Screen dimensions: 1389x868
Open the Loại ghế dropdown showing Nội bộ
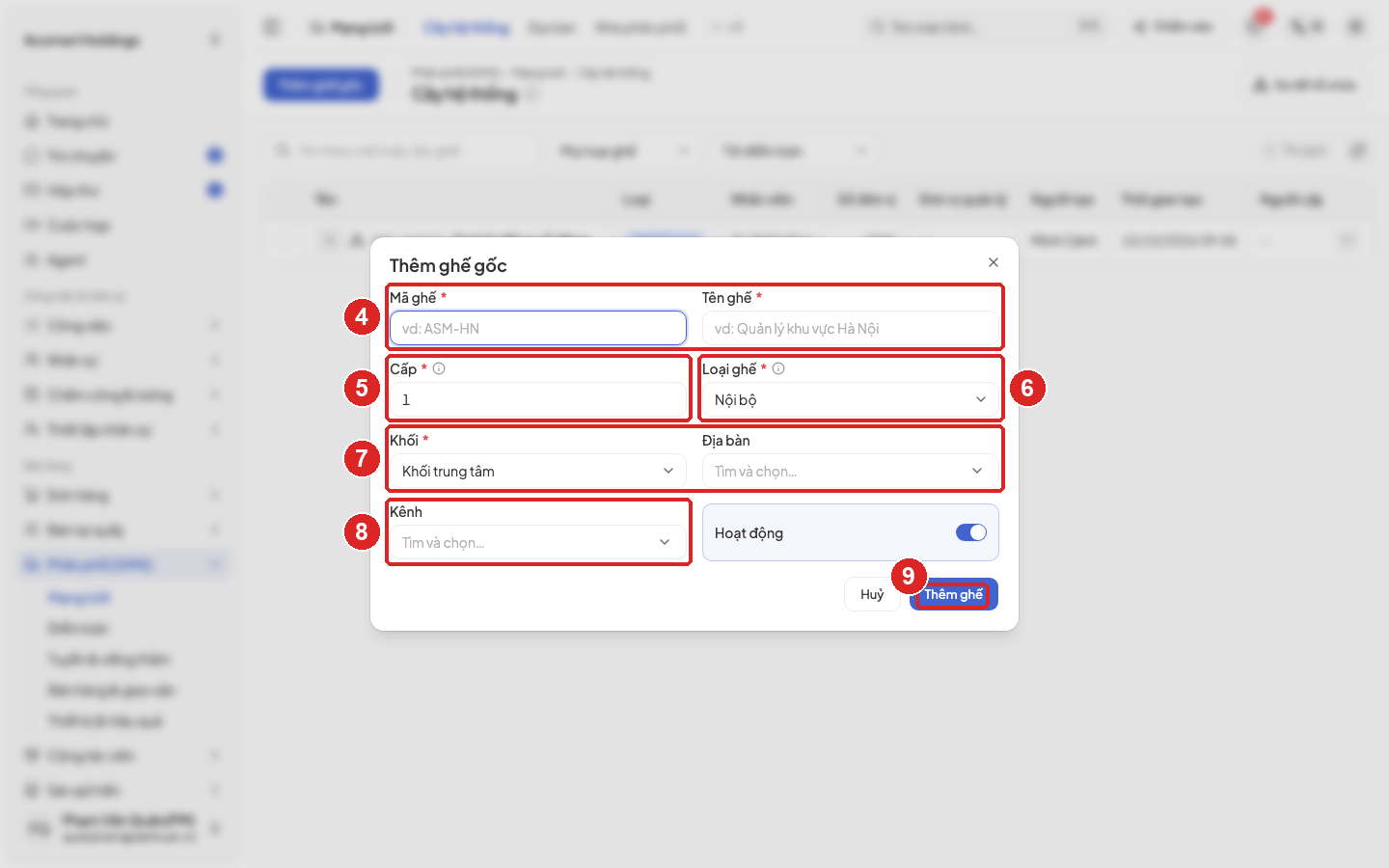[851, 399]
